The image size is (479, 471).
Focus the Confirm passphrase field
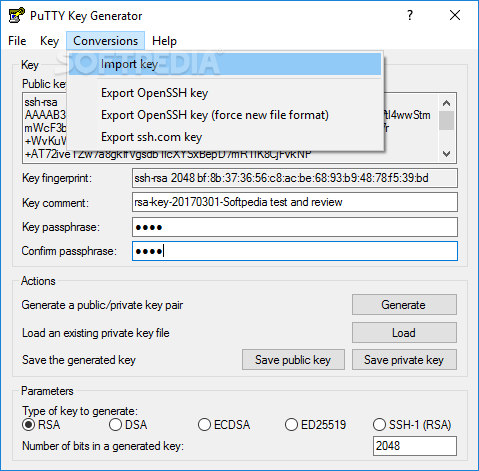(295, 251)
